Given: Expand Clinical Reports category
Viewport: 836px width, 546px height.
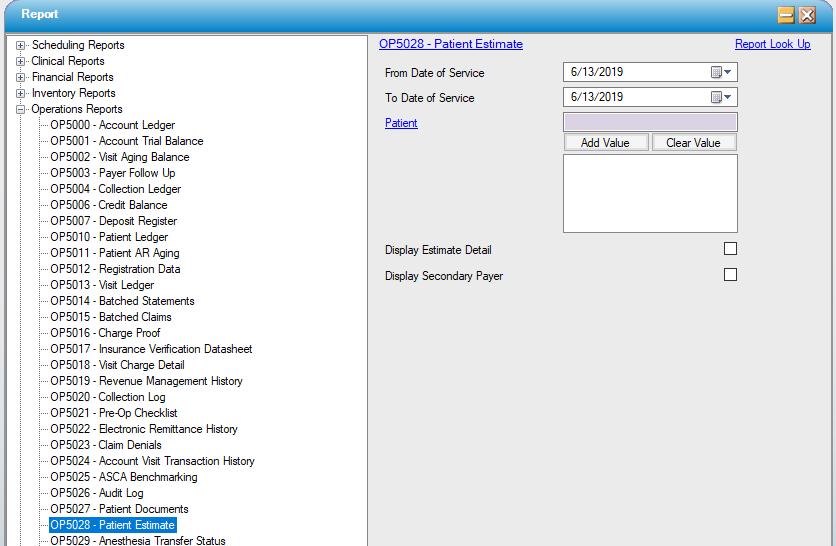Looking at the screenshot, I should tap(21, 61).
